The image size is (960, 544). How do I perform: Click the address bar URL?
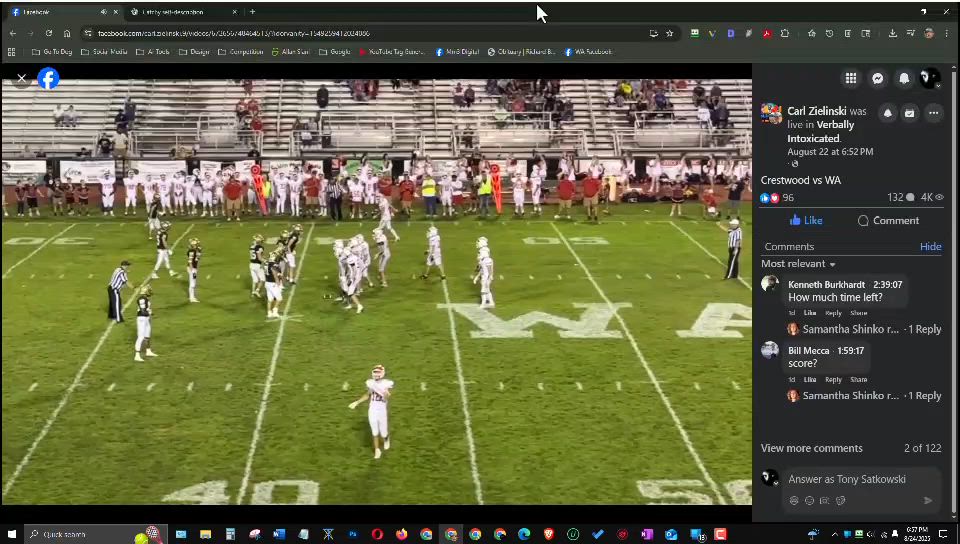click(234, 33)
